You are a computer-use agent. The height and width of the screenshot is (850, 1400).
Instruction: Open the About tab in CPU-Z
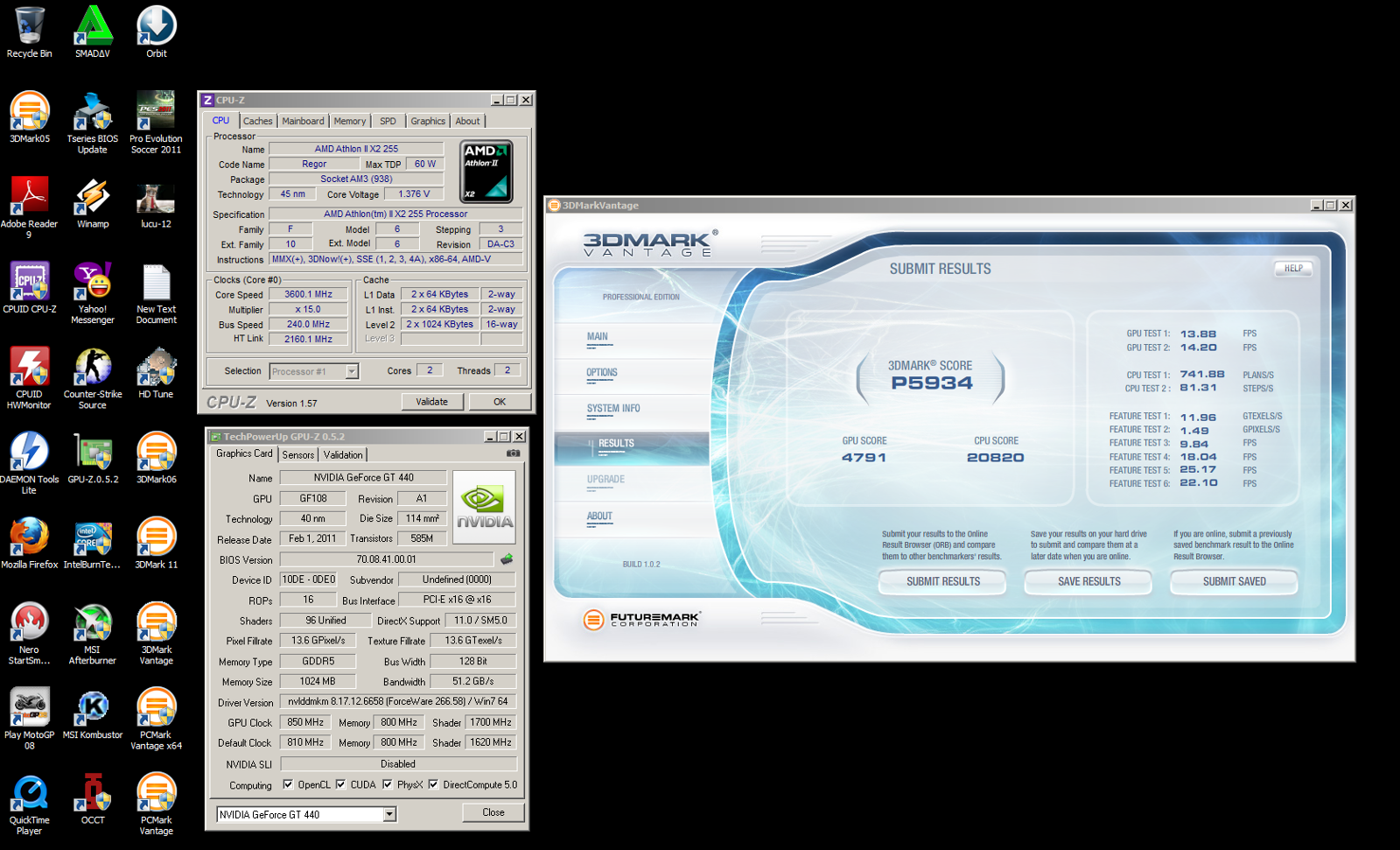pos(467,121)
